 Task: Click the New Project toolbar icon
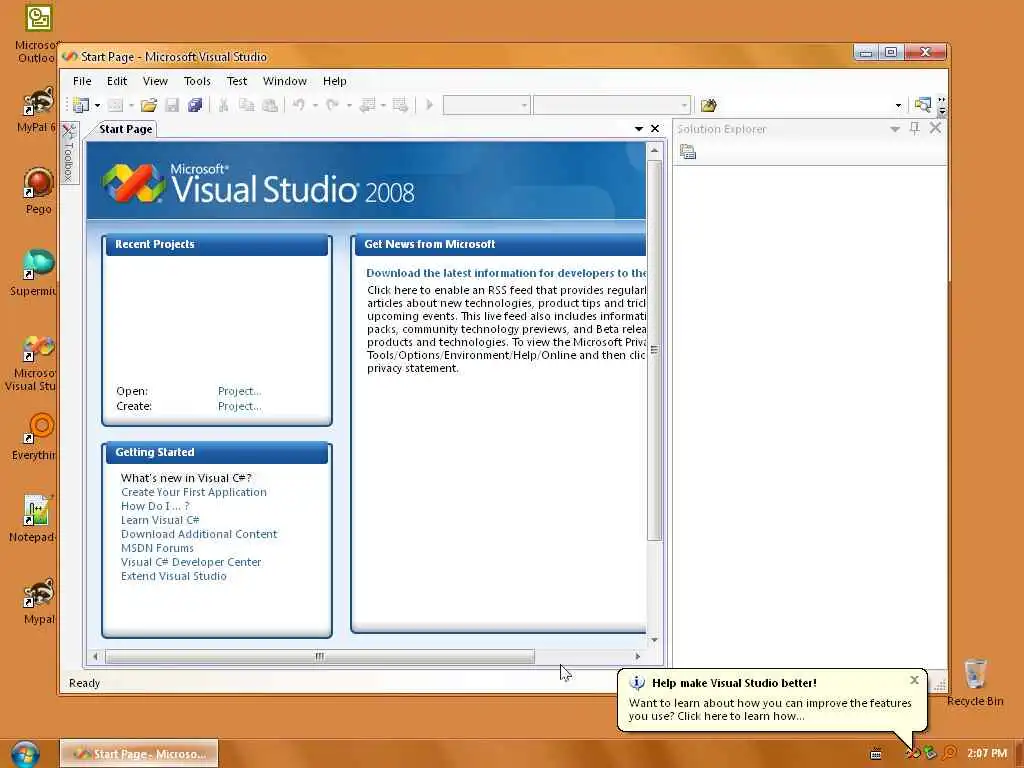coord(81,105)
